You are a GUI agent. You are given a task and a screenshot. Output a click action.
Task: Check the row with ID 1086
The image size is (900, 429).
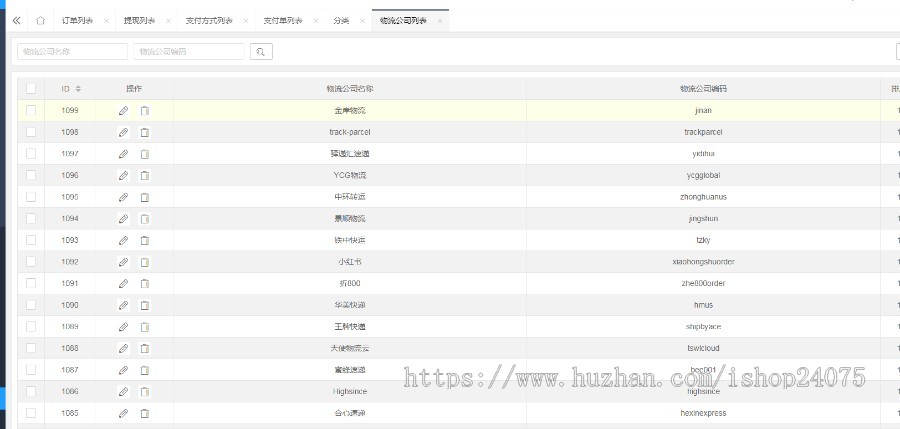click(x=31, y=391)
